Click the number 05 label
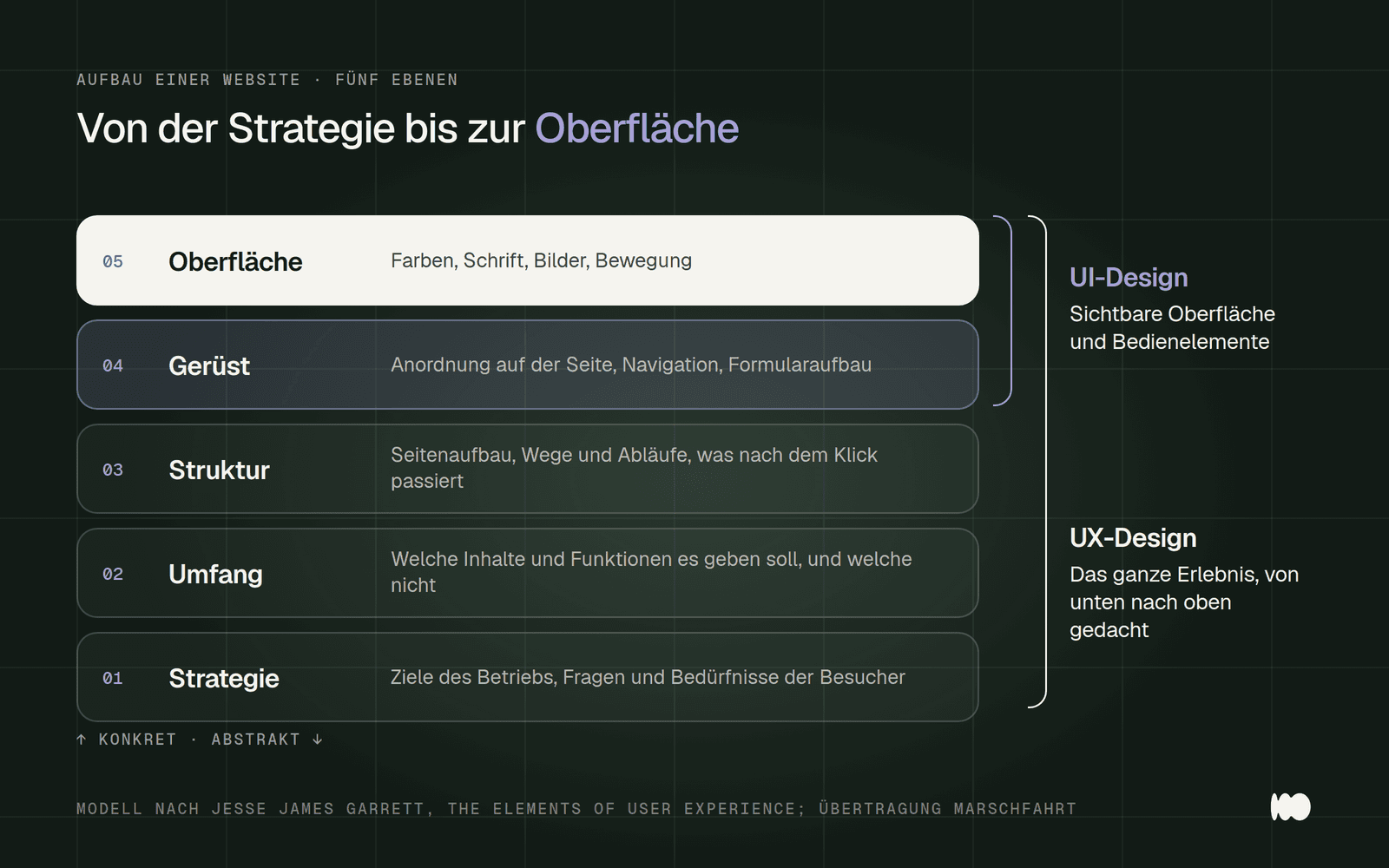 (x=113, y=261)
